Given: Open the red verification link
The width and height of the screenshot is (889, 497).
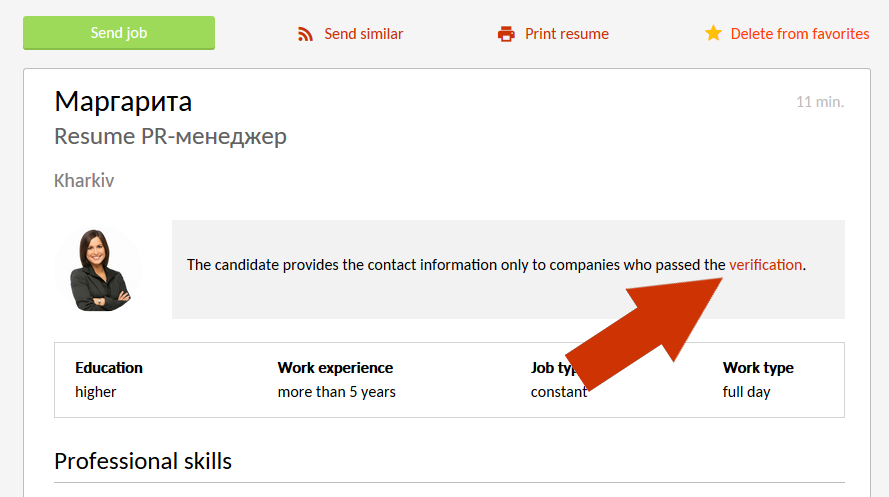Looking at the screenshot, I should tap(765, 265).
